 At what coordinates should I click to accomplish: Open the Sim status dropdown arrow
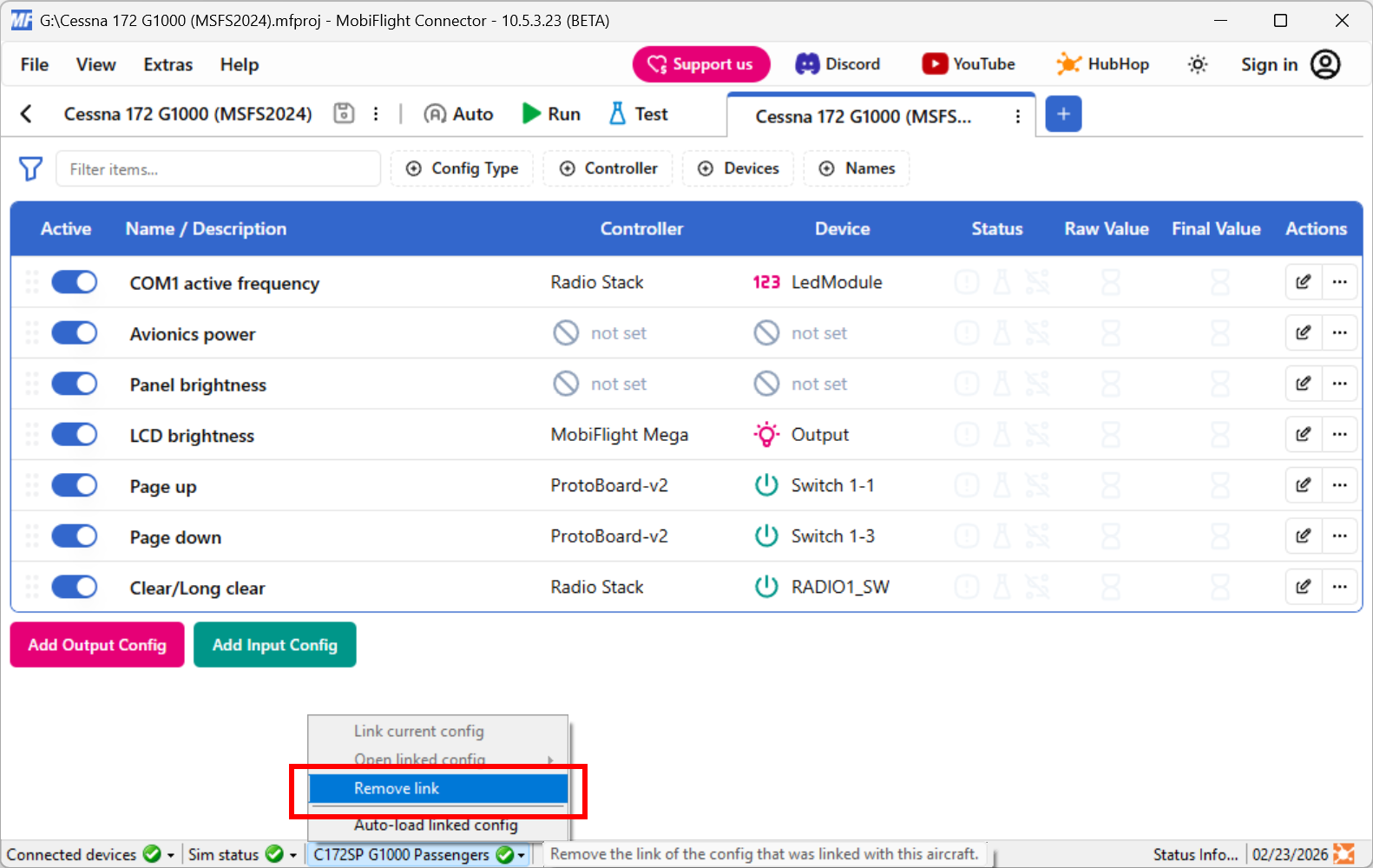(293, 855)
